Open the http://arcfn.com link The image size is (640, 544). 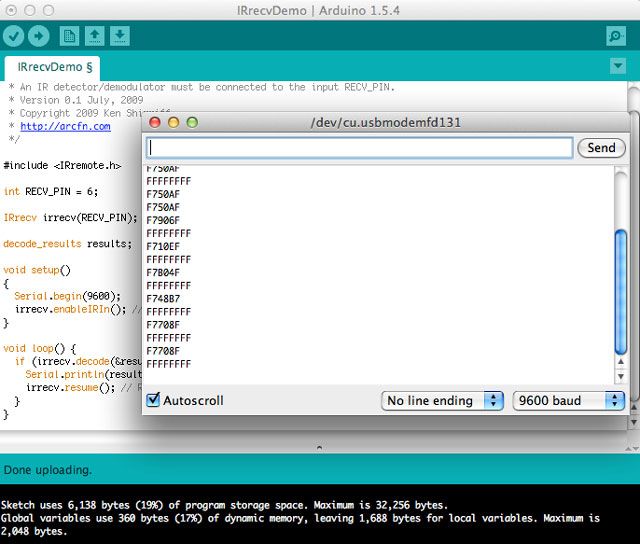point(65,127)
